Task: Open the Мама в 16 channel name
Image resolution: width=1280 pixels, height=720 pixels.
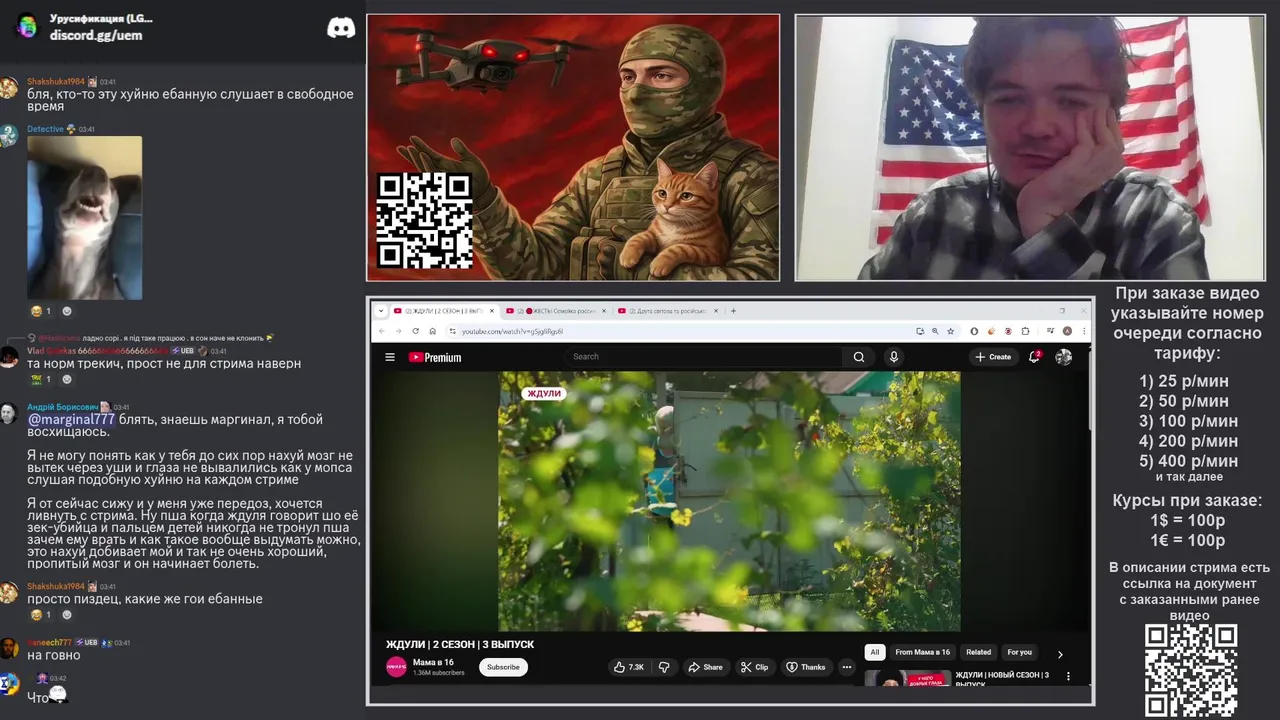Action: tap(433, 662)
